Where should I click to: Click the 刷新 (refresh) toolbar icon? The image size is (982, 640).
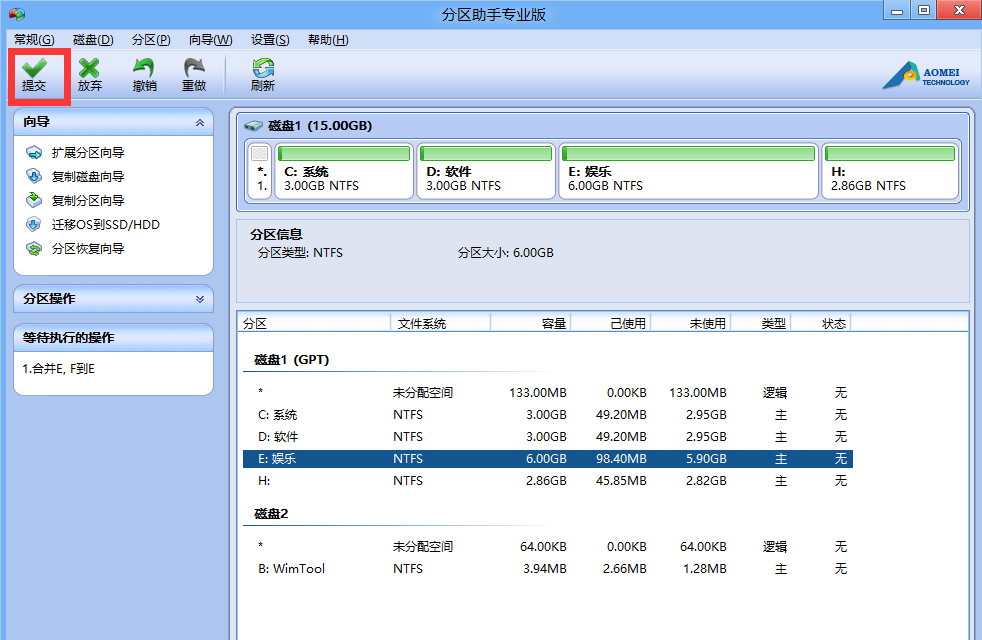click(263, 68)
